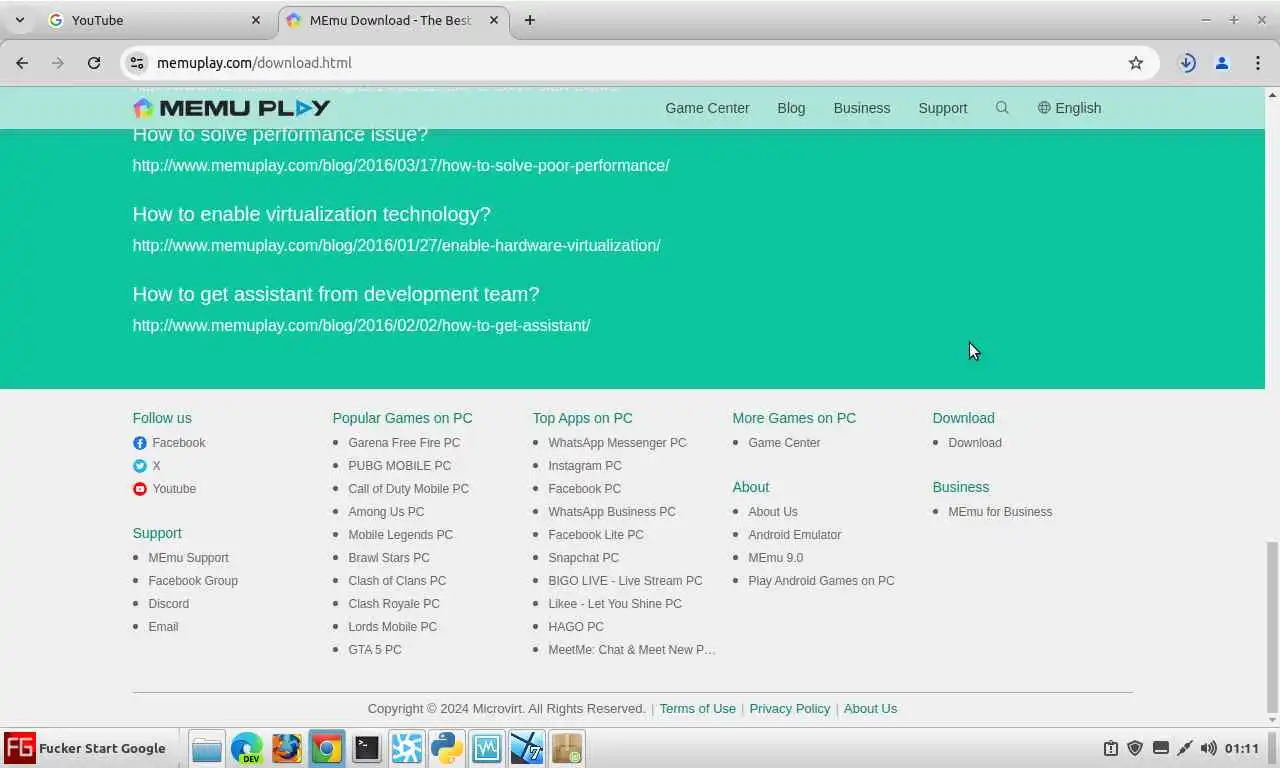The width and height of the screenshot is (1280, 768).
Task: Open the poor performance blog link
Action: (401, 166)
